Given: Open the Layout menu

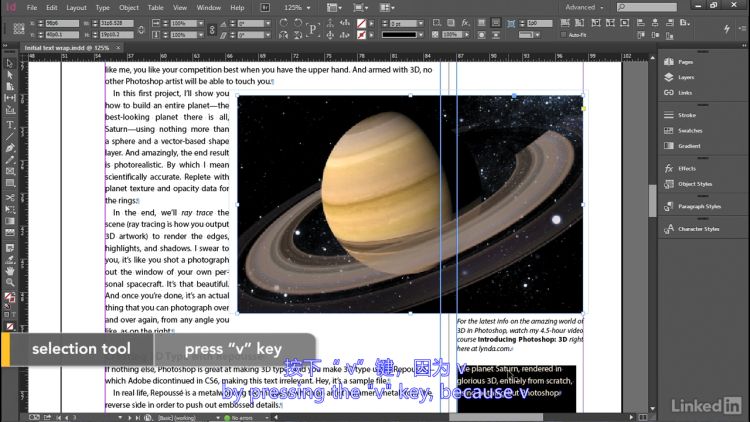Looking at the screenshot, I should [x=76, y=8].
